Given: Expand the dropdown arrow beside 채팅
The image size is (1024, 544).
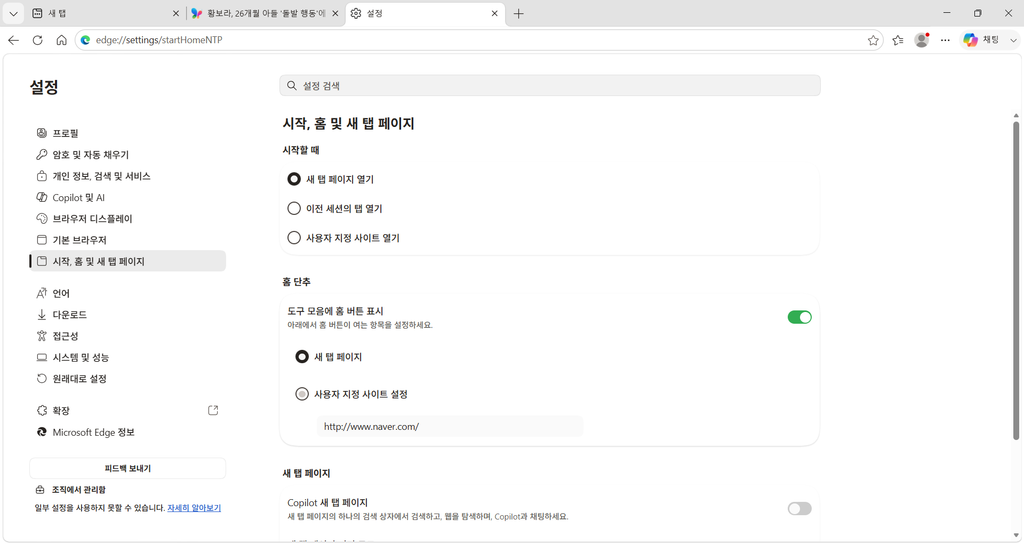Looking at the screenshot, I should click(1014, 40).
